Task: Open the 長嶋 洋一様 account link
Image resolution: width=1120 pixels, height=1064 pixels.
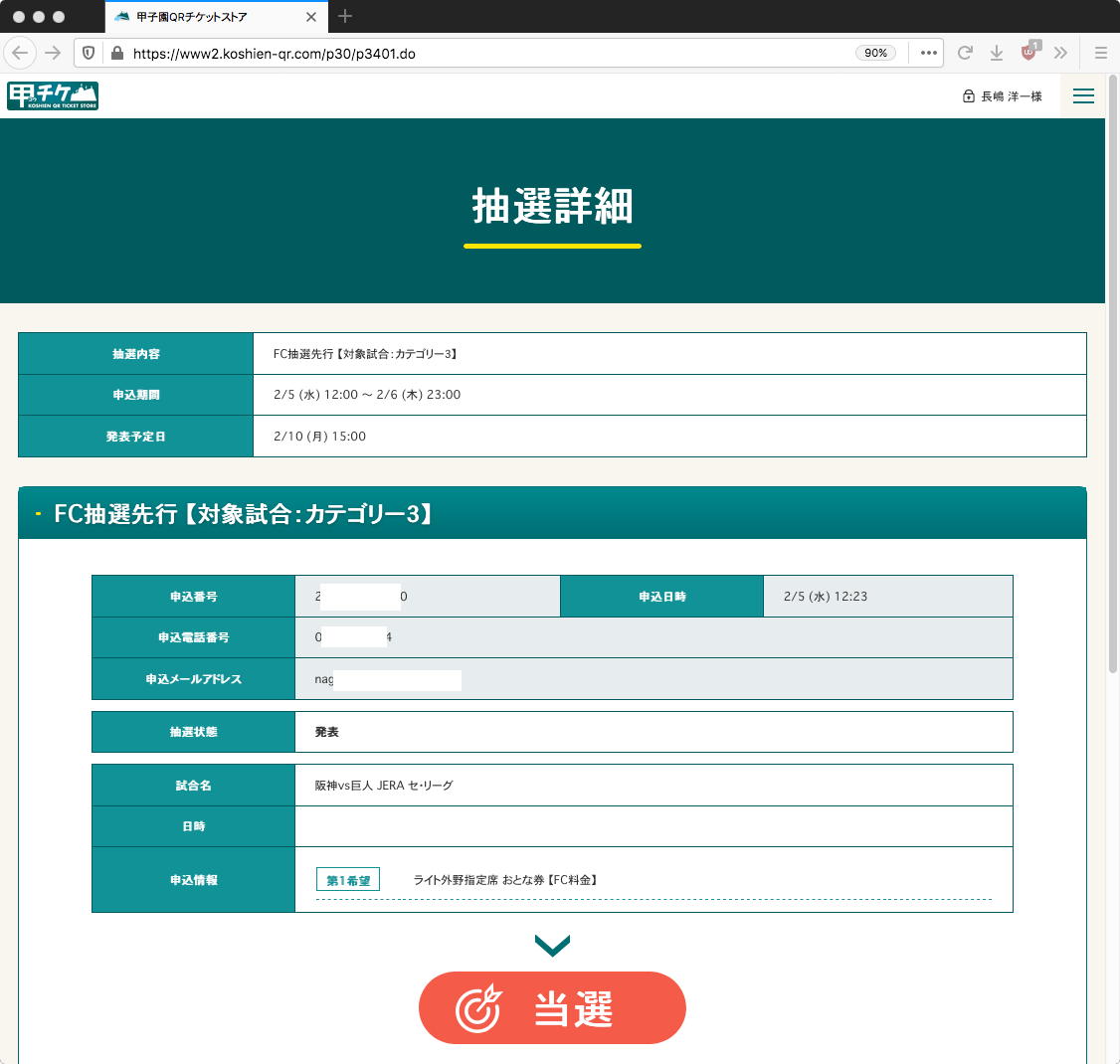Action: pyautogui.click(x=1003, y=96)
